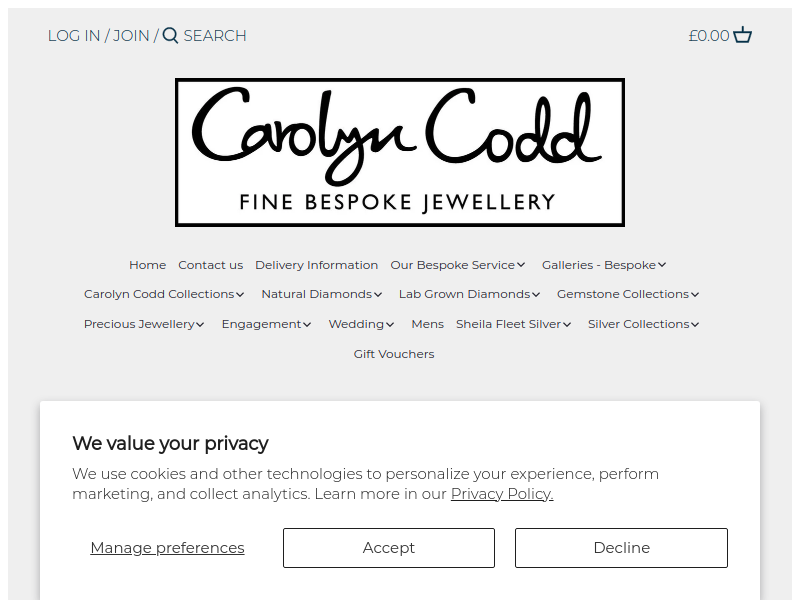The image size is (800, 600).
Task: Click the Carolyn Codd logo image
Action: [x=400, y=152]
